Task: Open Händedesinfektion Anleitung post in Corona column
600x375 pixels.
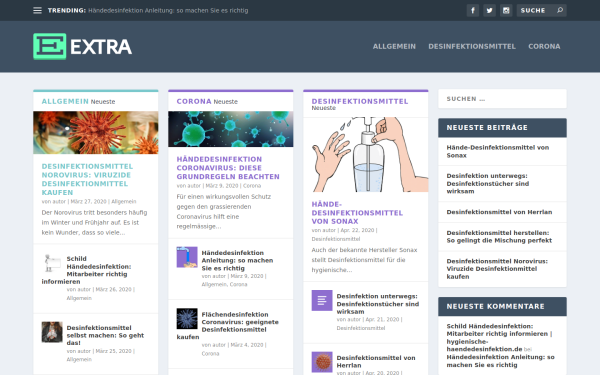Action: [237, 260]
